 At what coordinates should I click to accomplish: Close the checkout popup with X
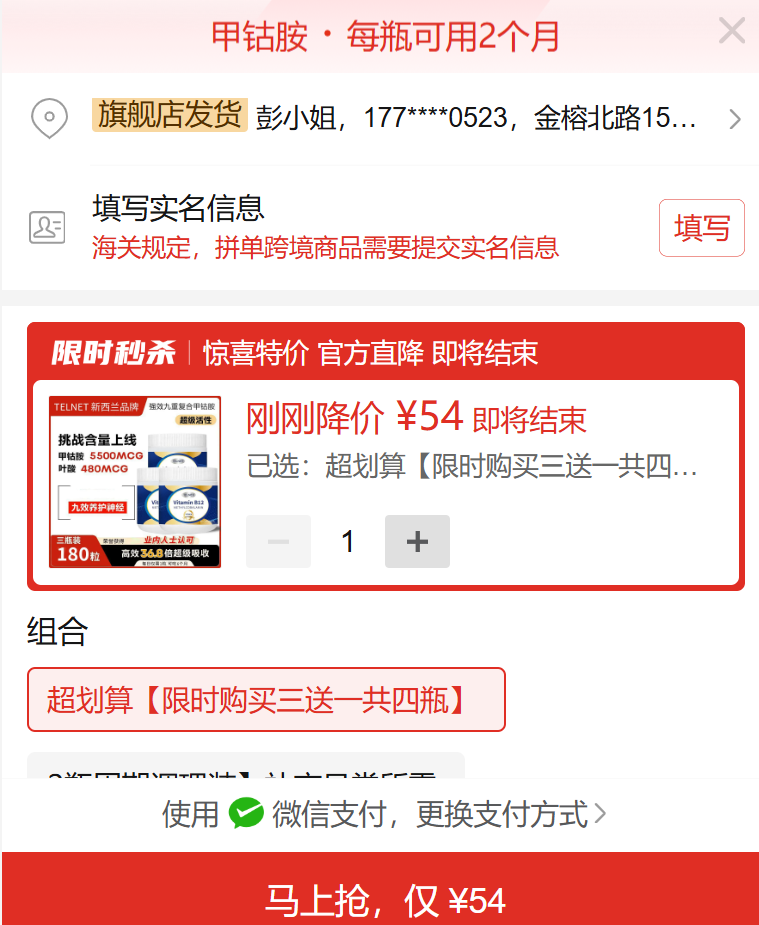pos(731,31)
